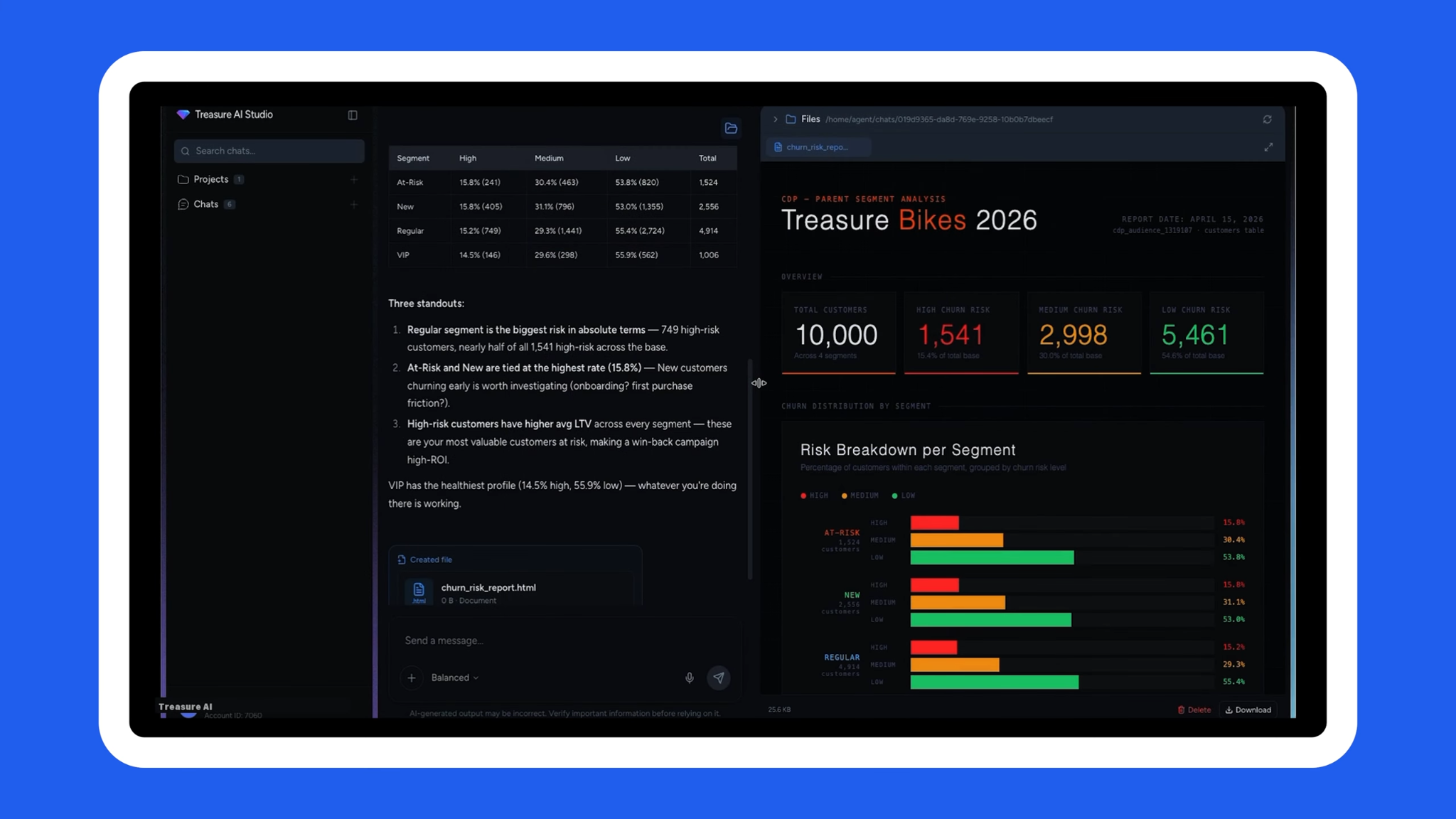The width and height of the screenshot is (1456, 819).
Task: Click the chat scrollbar
Action: [749, 469]
